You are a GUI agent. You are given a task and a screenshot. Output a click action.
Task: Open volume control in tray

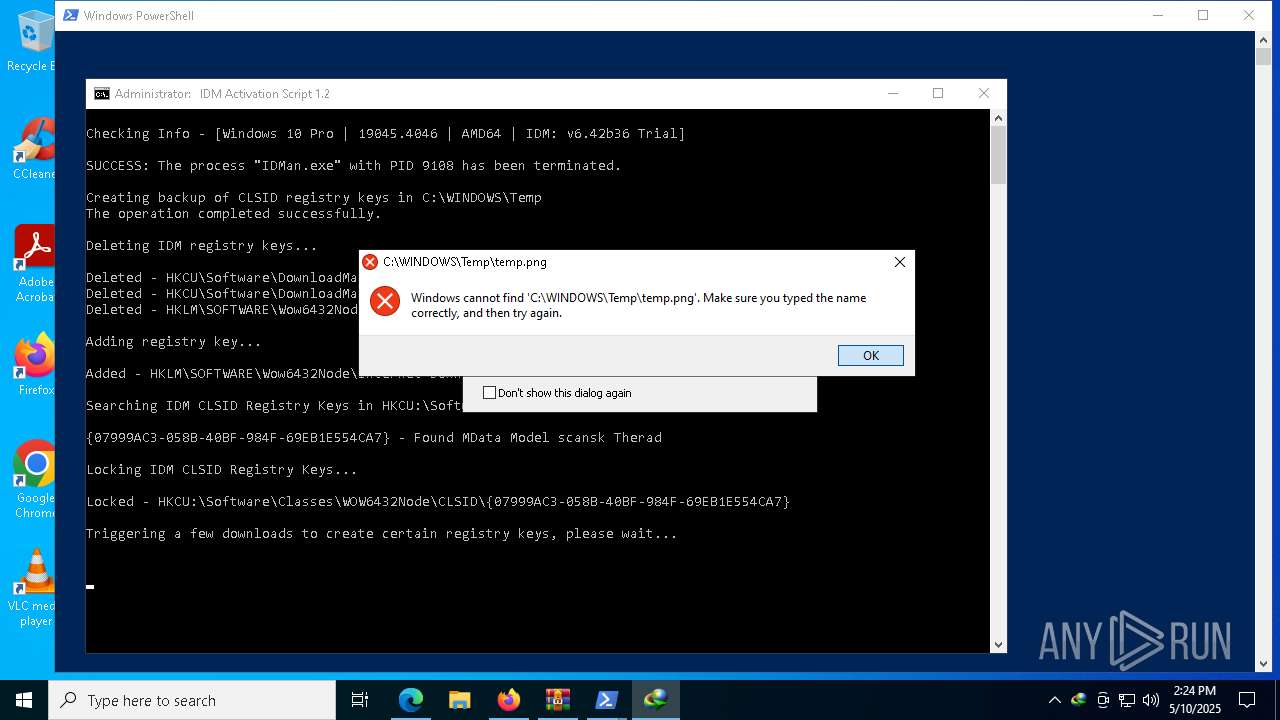1151,700
